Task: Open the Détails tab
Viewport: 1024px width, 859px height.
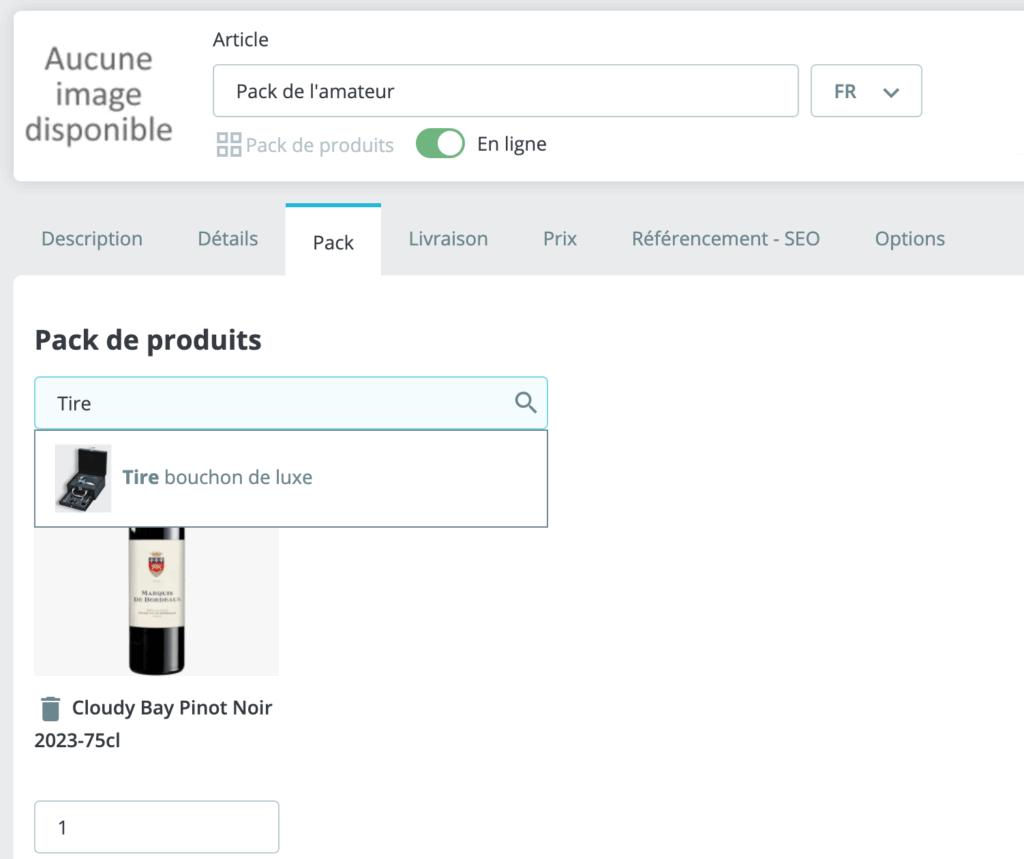Action: (x=228, y=239)
